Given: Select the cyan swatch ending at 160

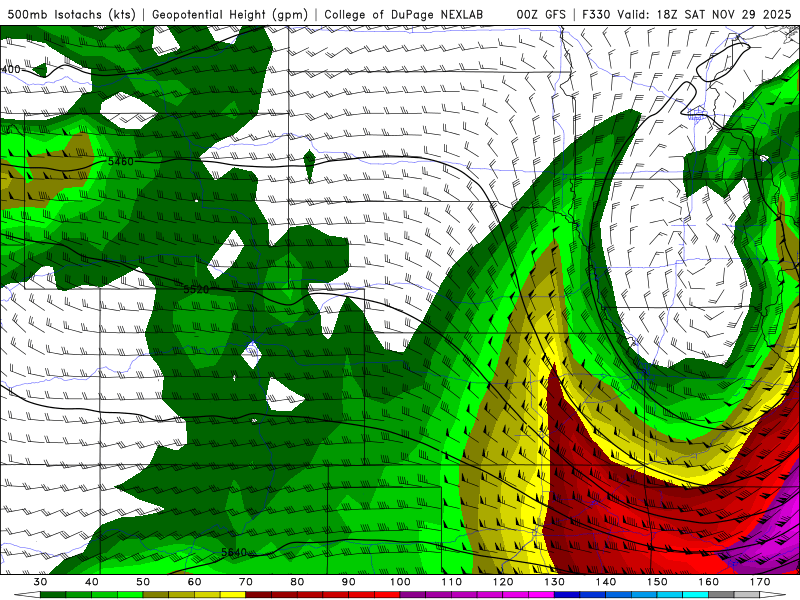Looking at the screenshot, I should [695, 595].
